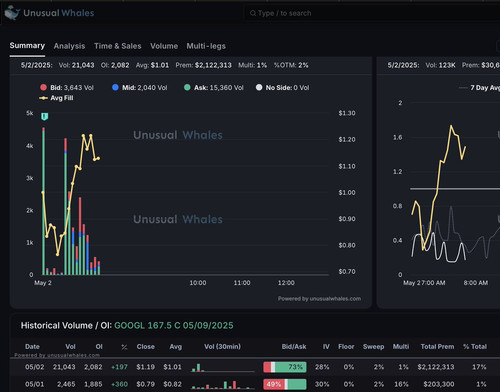The image size is (500, 392).
Task: Sort table by Date column header
Action: (x=32, y=347)
